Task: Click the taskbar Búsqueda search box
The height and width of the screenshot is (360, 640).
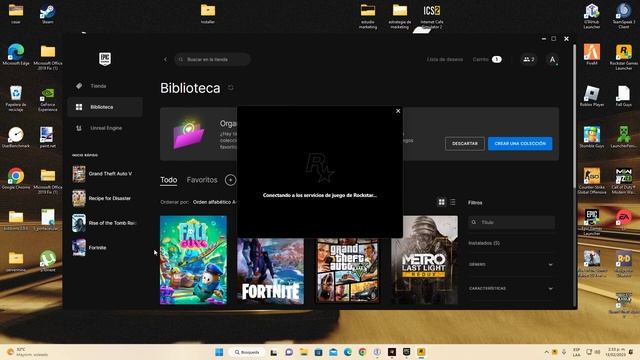Action: (247, 352)
